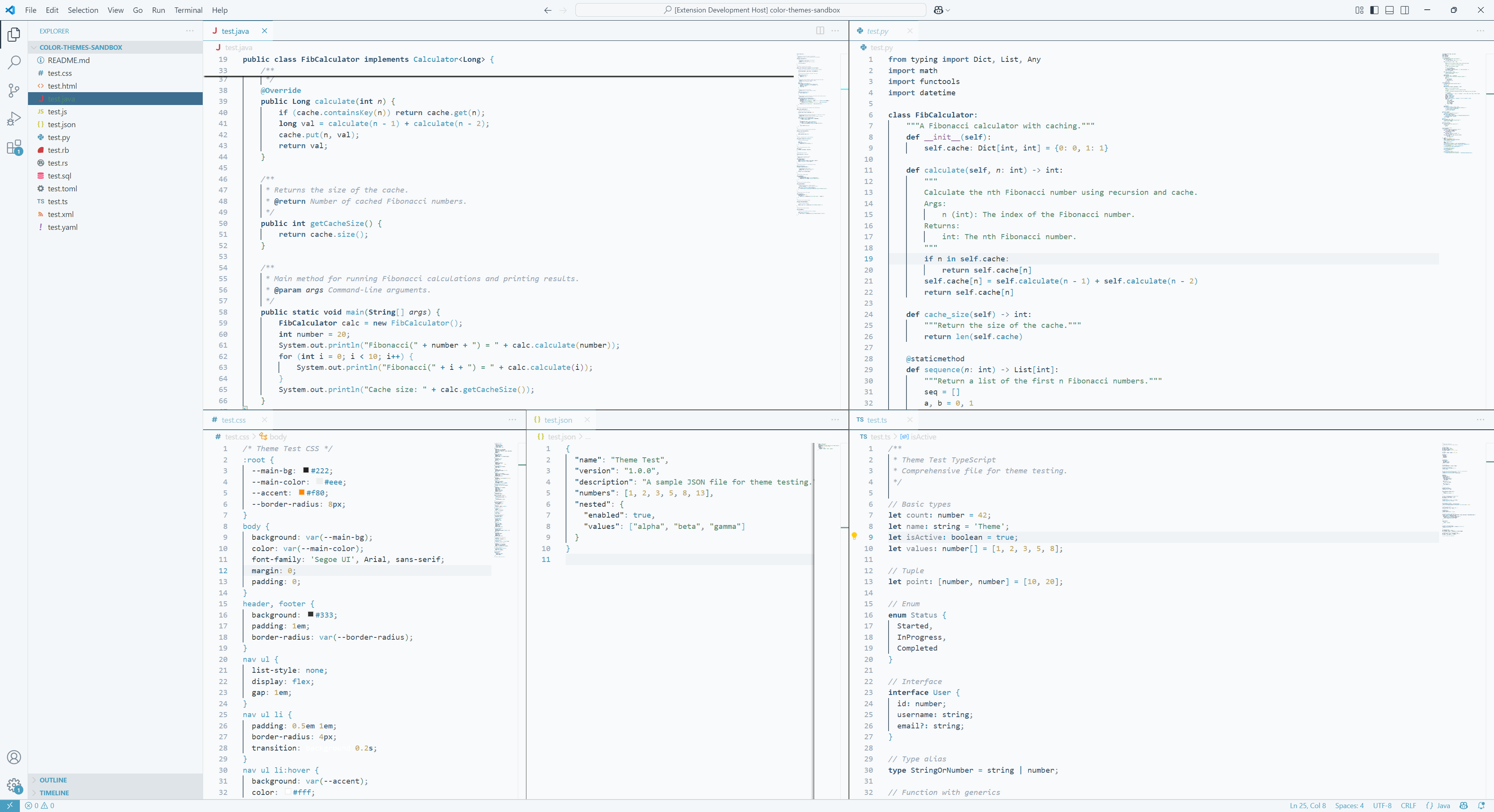Open the Extensions view
The width and height of the screenshot is (1494, 812).
[x=14, y=147]
